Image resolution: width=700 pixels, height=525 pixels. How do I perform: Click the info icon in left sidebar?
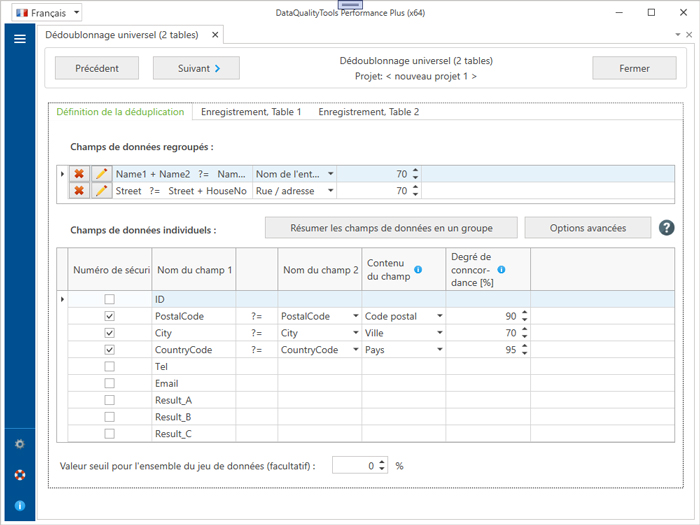coord(19,506)
